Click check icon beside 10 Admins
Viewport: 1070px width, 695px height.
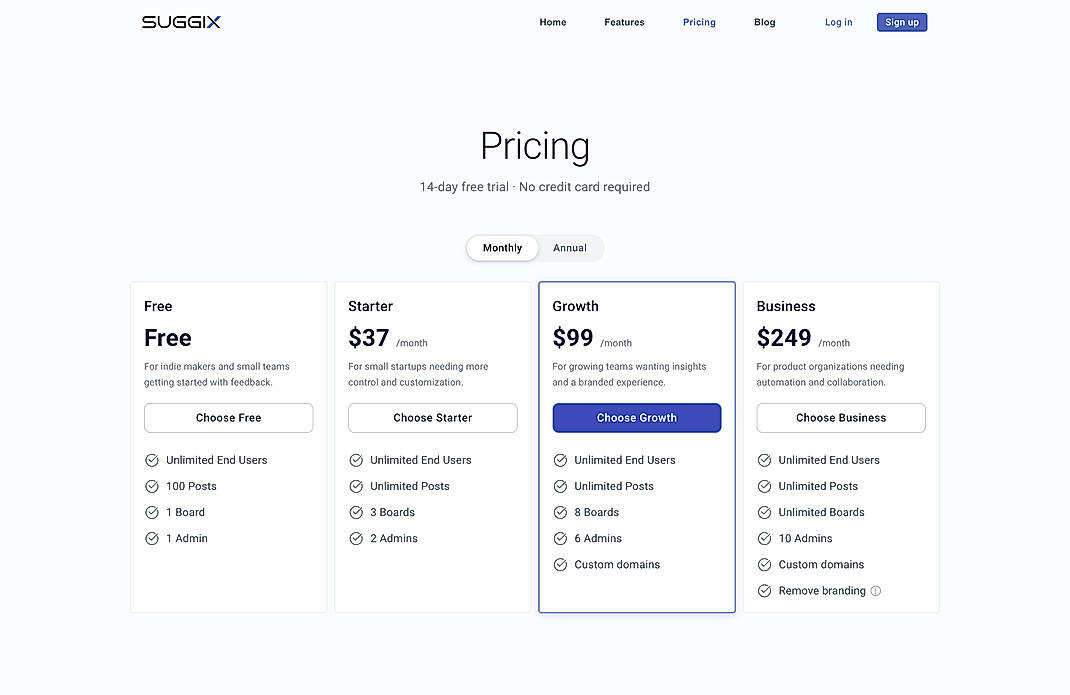(764, 539)
